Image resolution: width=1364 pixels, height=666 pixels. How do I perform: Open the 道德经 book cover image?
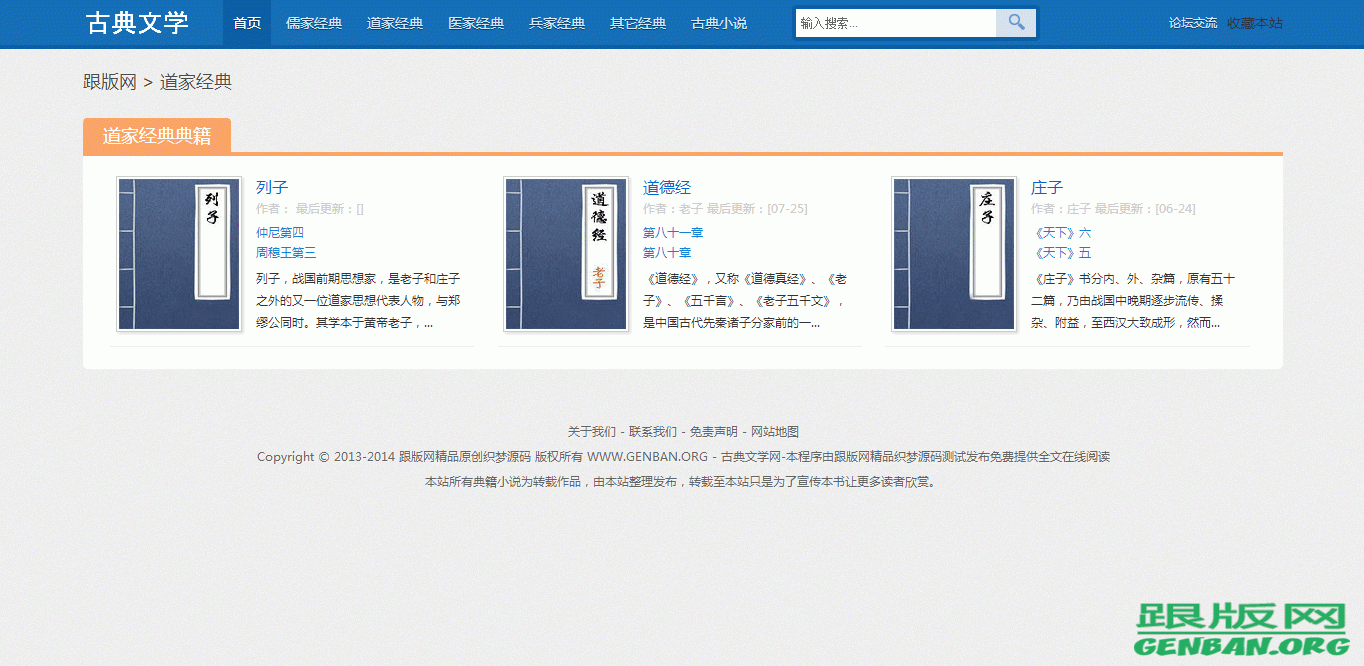[x=566, y=253]
